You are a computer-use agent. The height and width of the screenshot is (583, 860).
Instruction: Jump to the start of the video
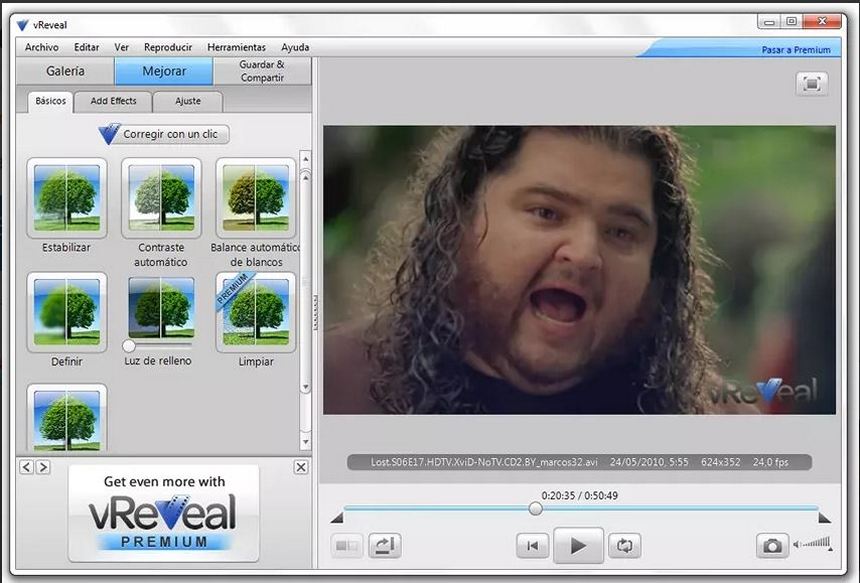pos(532,546)
